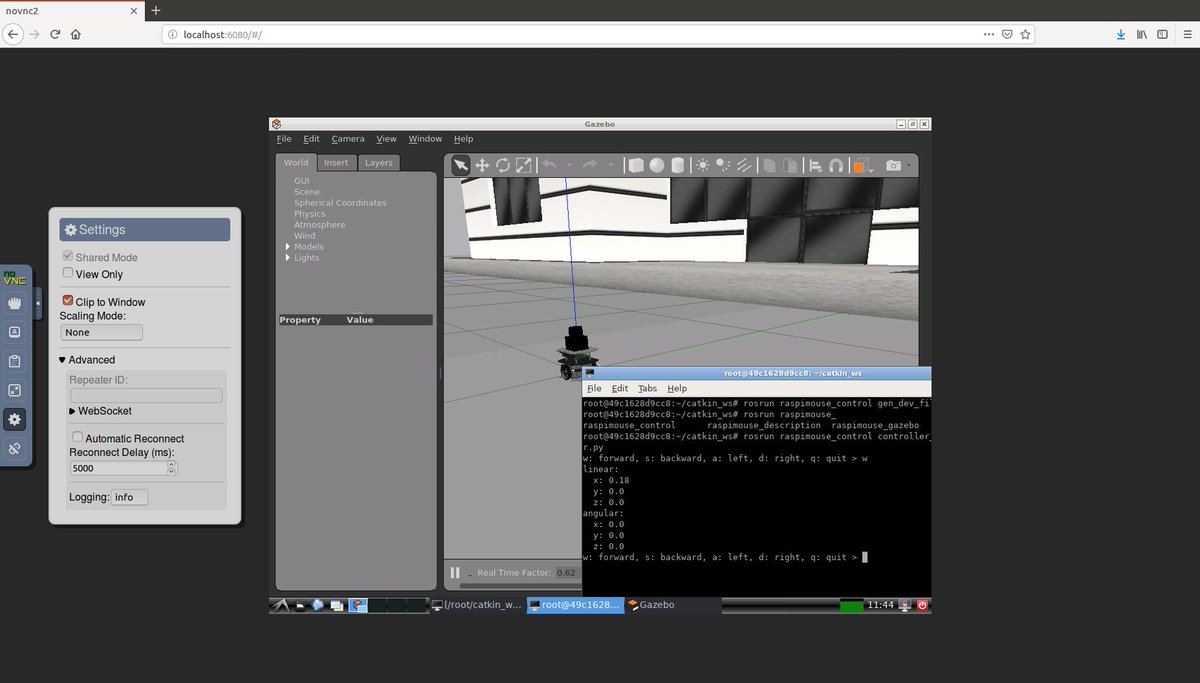Open Gazebo Camera menu

[x=348, y=139]
